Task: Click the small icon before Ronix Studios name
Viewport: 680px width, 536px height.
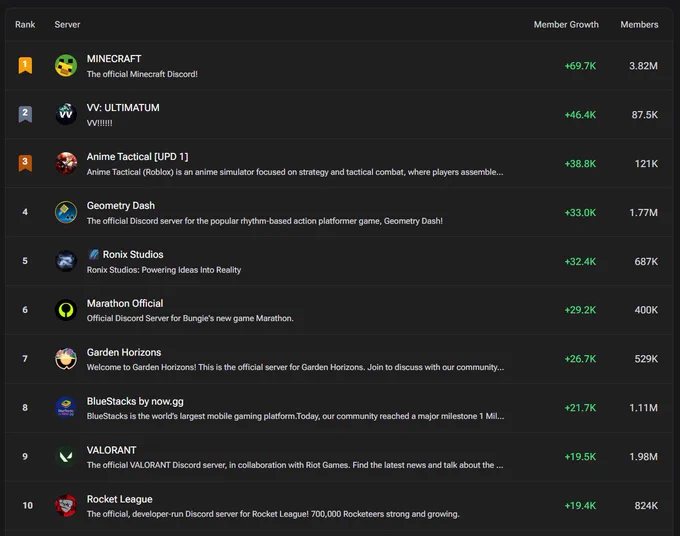Action: pos(93,255)
